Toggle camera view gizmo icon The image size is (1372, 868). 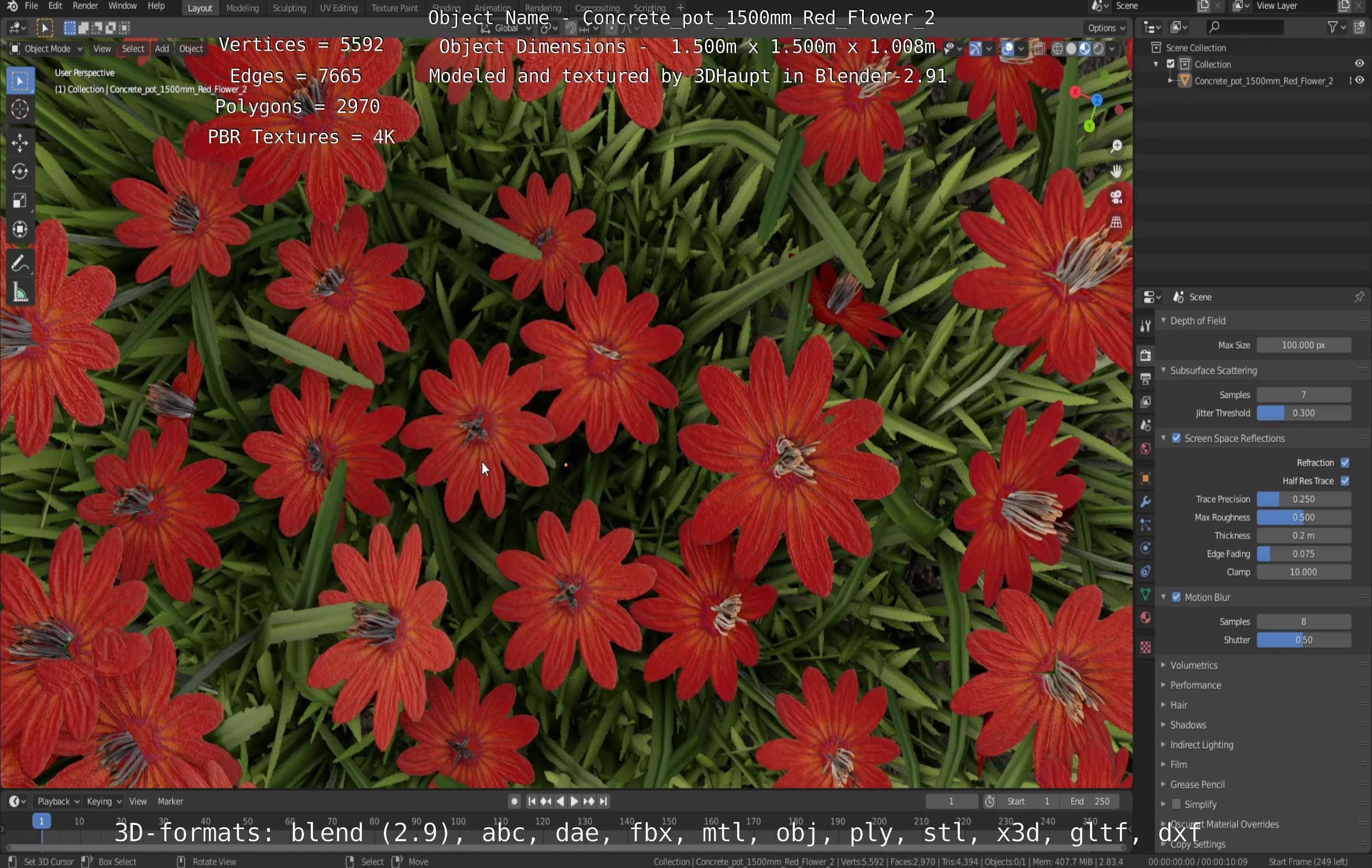coord(1116,197)
